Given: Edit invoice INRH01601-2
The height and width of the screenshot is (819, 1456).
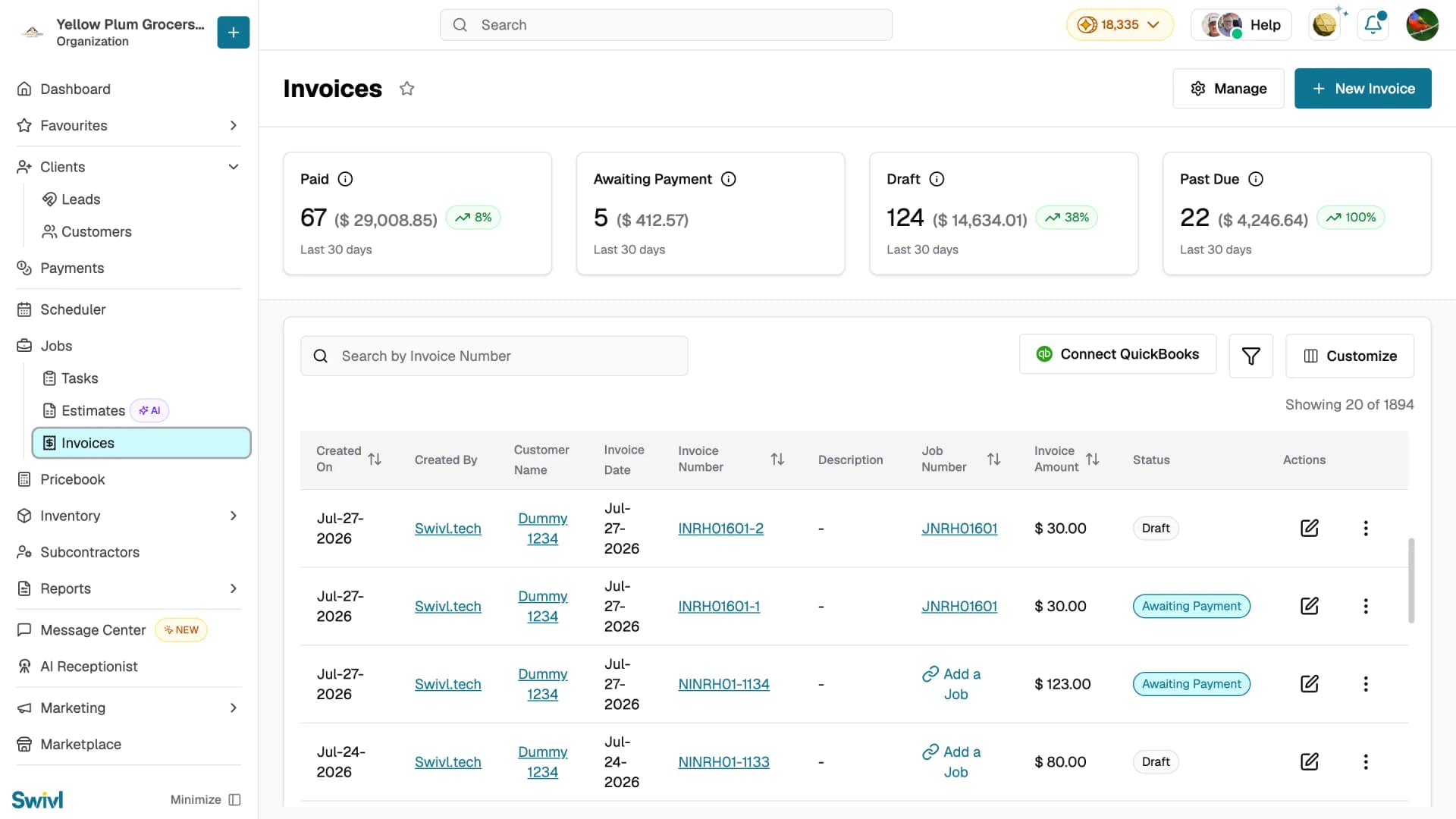Looking at the screenshot, I should pyautogui.click(x=1309, y=528).
